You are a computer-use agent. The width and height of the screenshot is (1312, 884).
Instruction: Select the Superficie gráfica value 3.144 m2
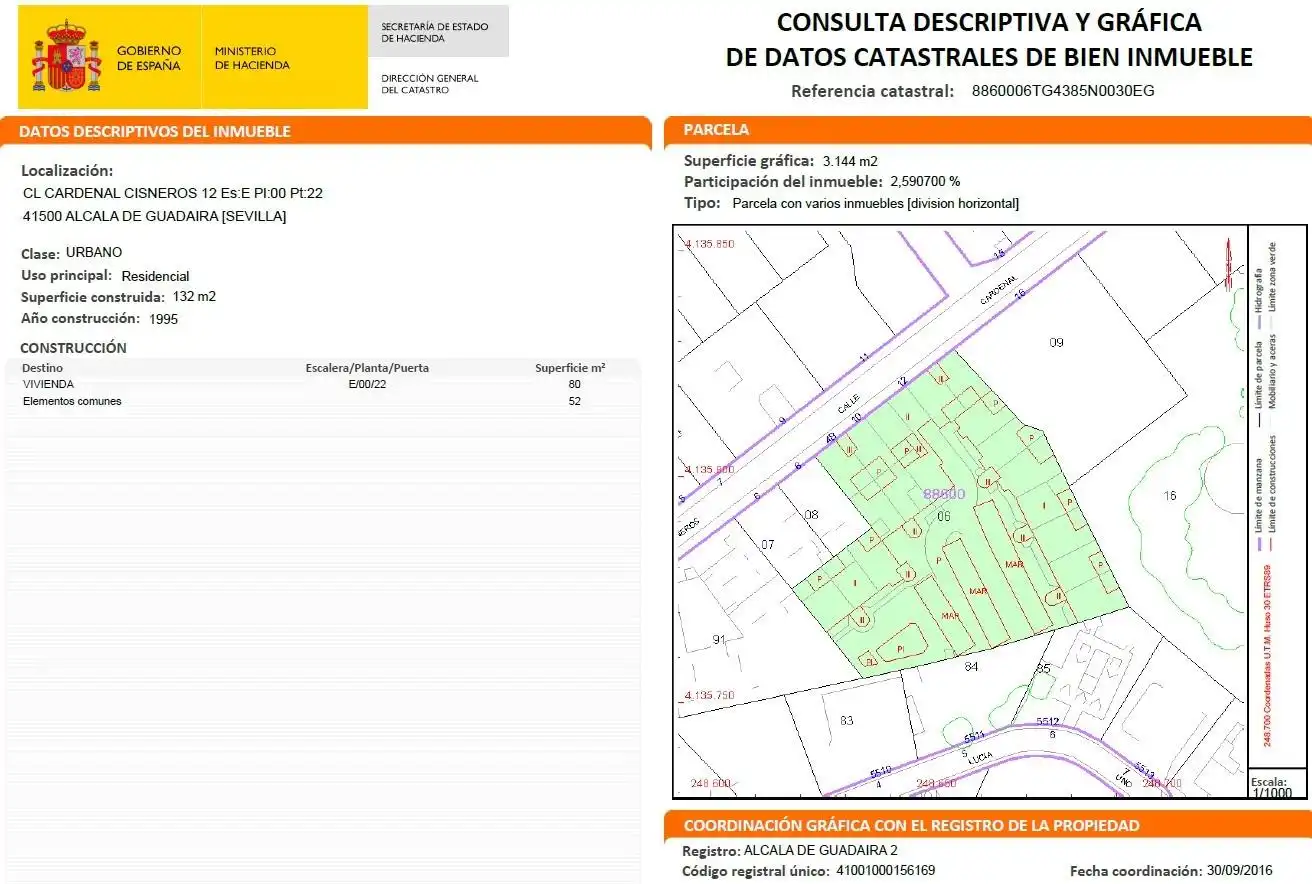(850, 161)
